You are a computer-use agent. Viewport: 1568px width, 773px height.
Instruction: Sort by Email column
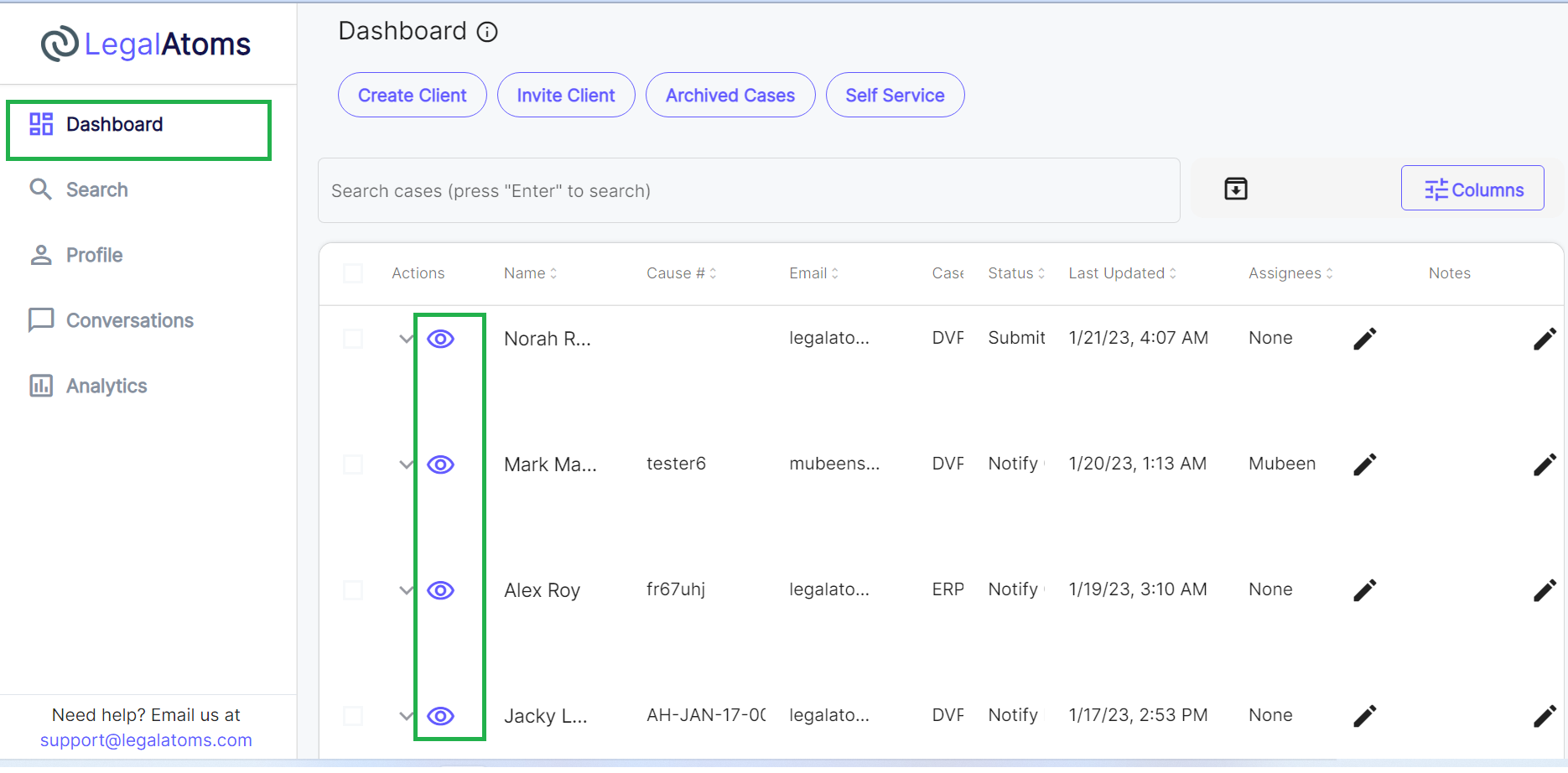point(814,273)
